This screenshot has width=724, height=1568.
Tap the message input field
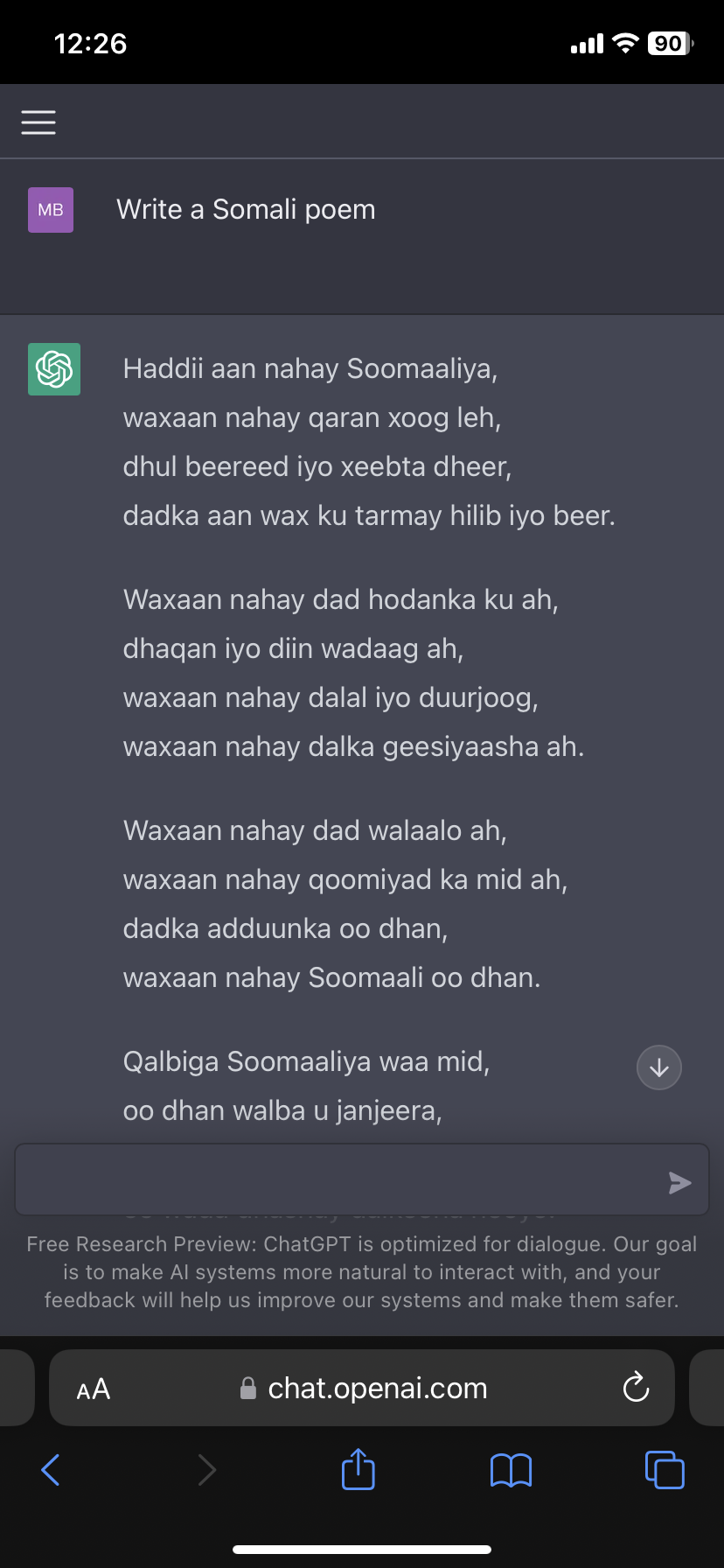pyautogui.click(x=341, y=1179)
